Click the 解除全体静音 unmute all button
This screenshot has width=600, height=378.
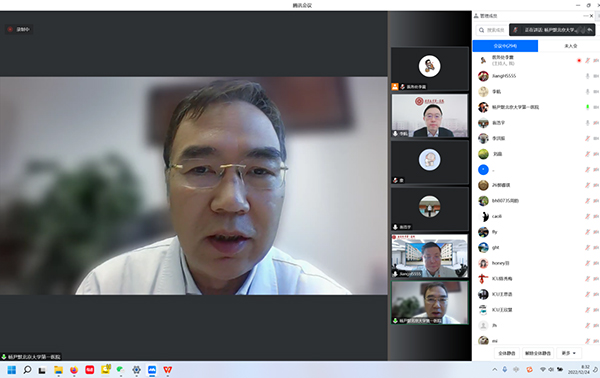coord(538,353)
